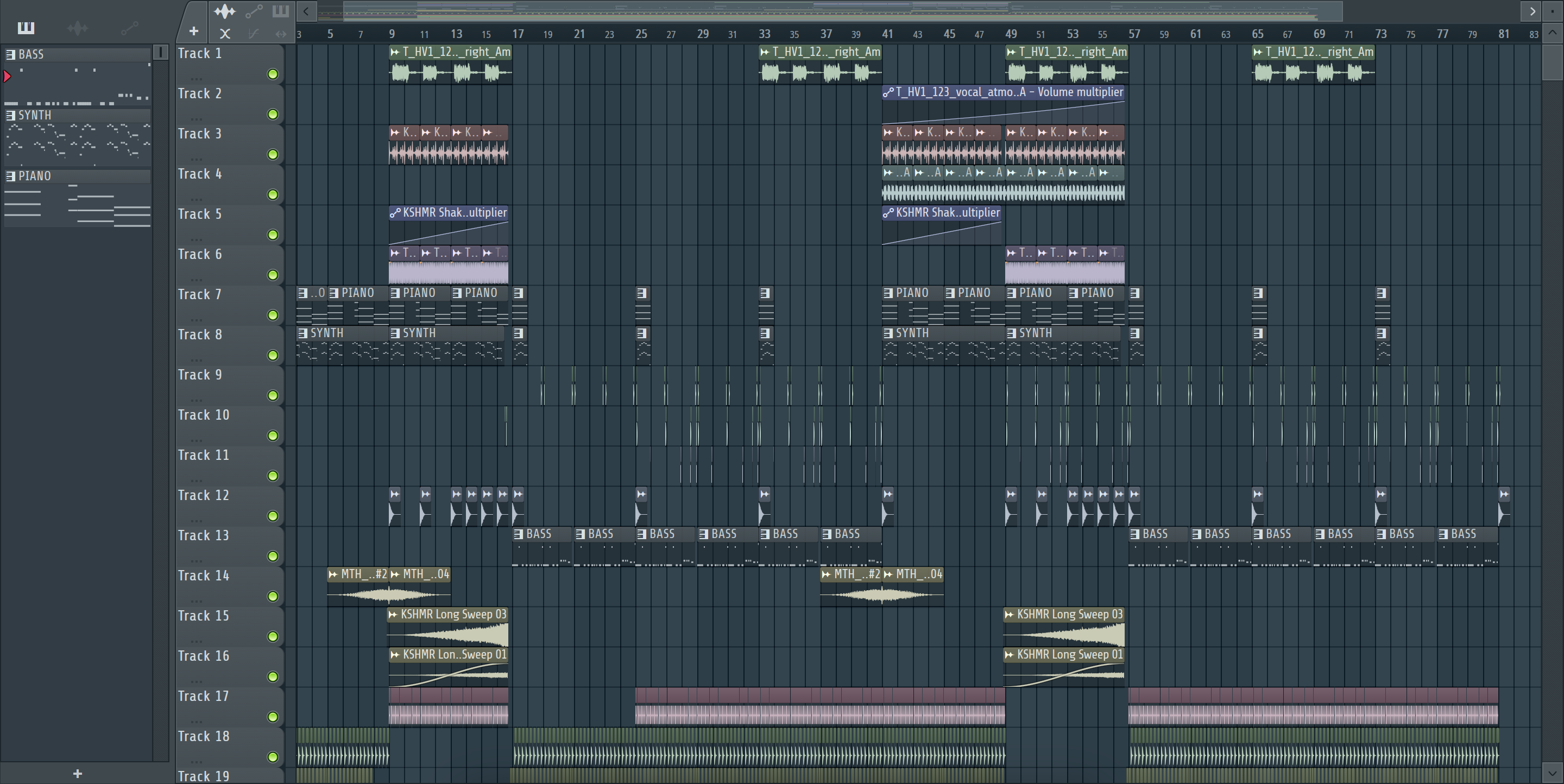Click the left scroll arrow of timeline overview

(306, 11)
